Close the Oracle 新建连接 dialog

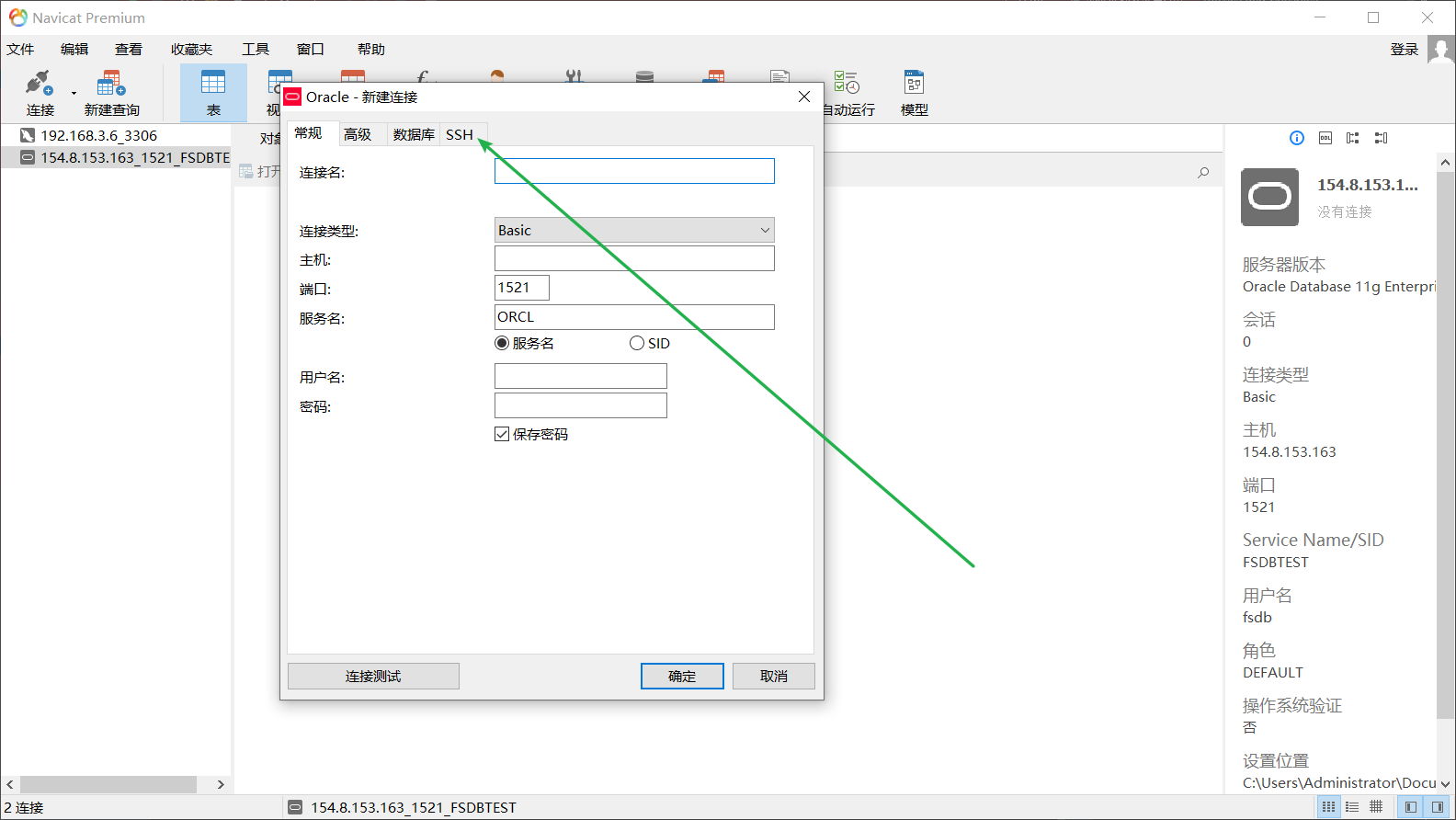(804, 97)
